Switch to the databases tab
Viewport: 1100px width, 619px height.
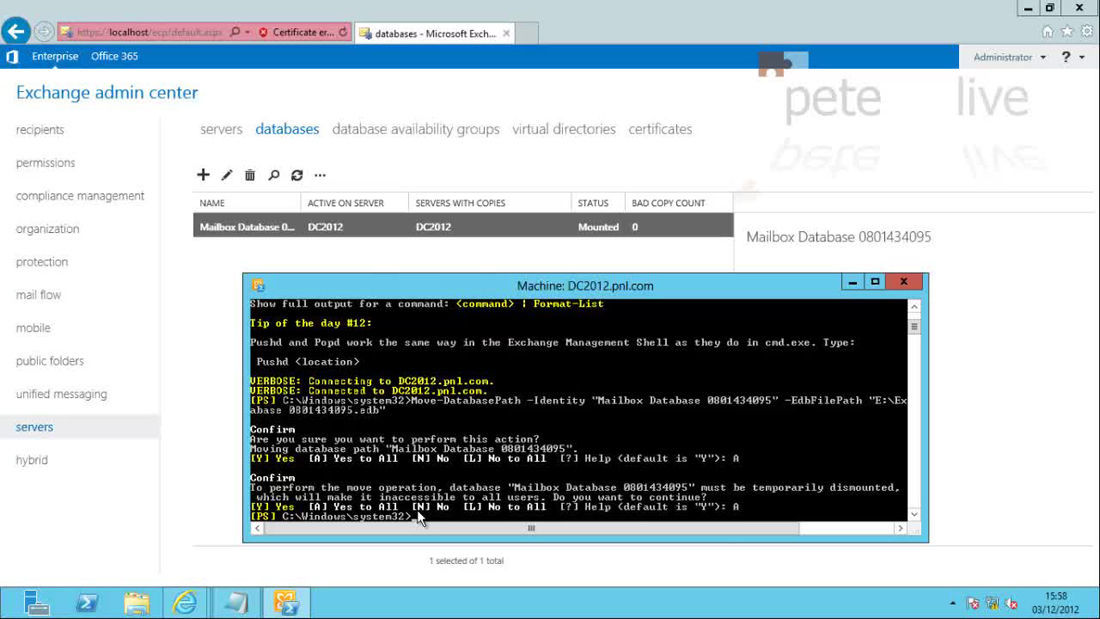[287, 129]
